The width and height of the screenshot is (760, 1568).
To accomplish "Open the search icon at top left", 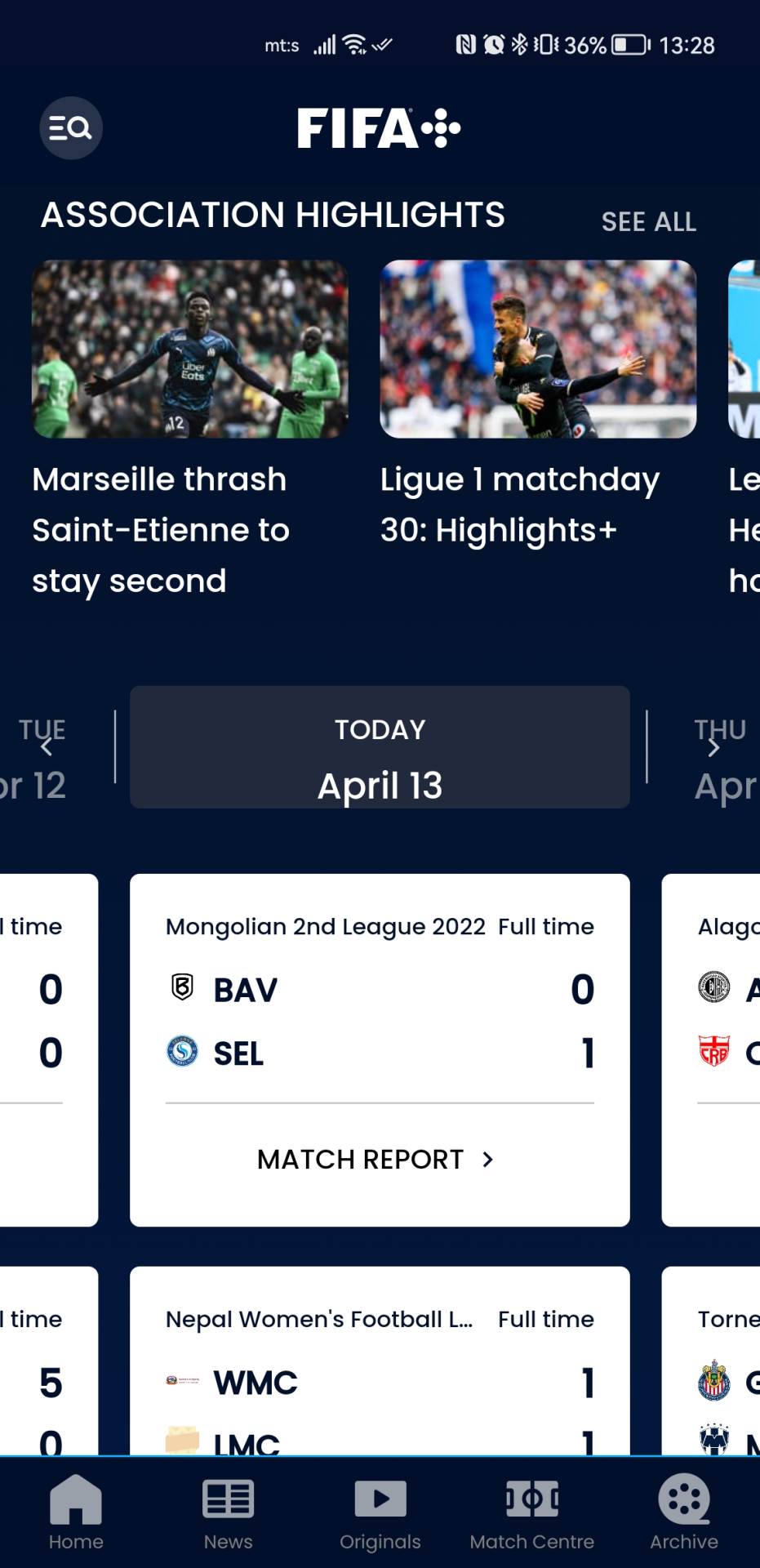I will [x=70, y=127].
